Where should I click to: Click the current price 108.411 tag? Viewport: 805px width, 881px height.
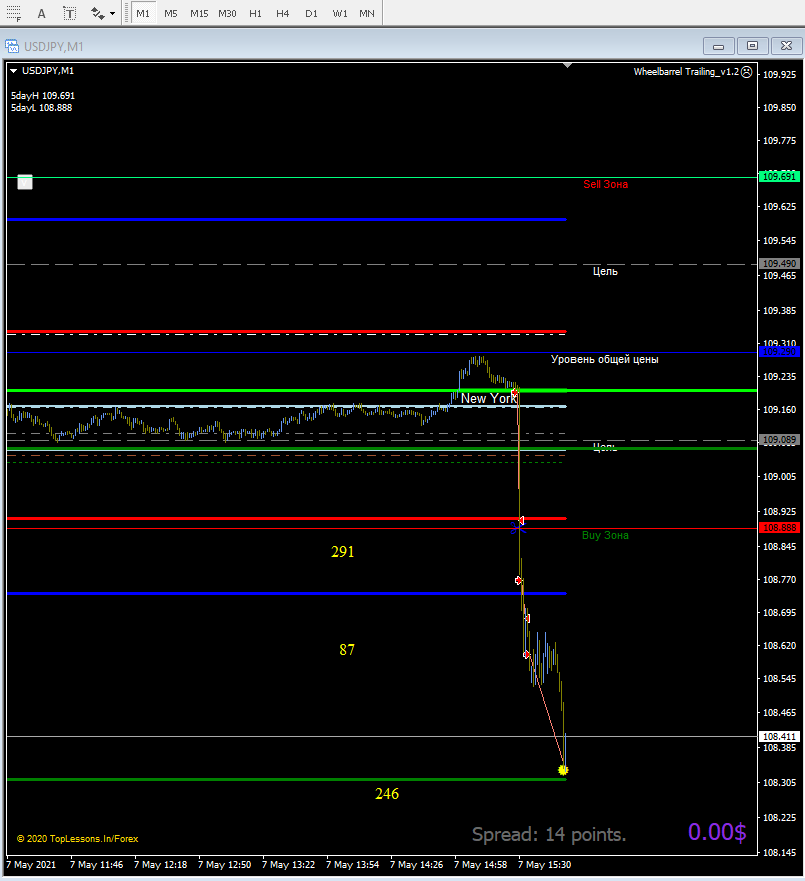(779, 737)
